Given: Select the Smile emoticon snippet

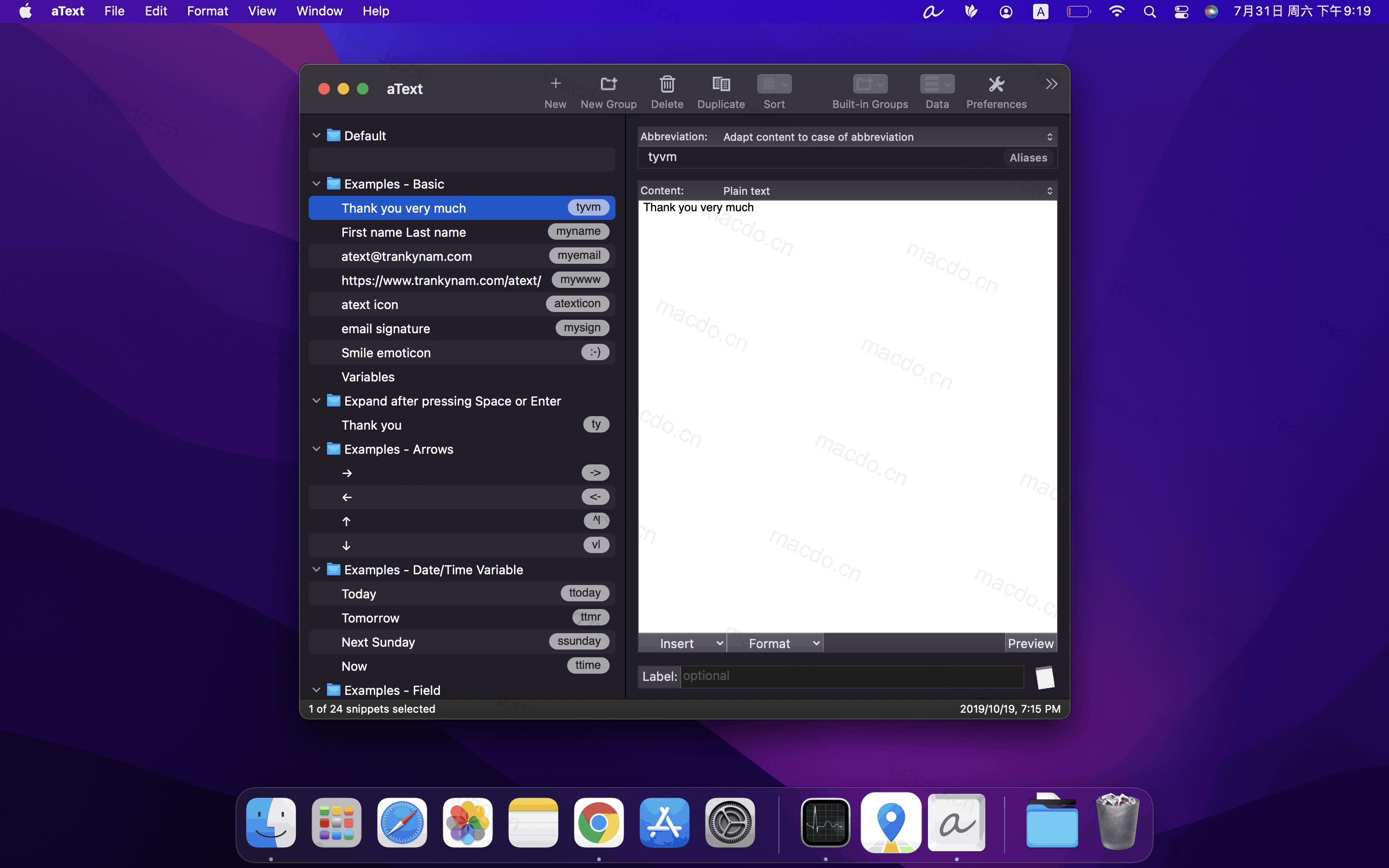Looking at the screenshot, I should 462,353.
